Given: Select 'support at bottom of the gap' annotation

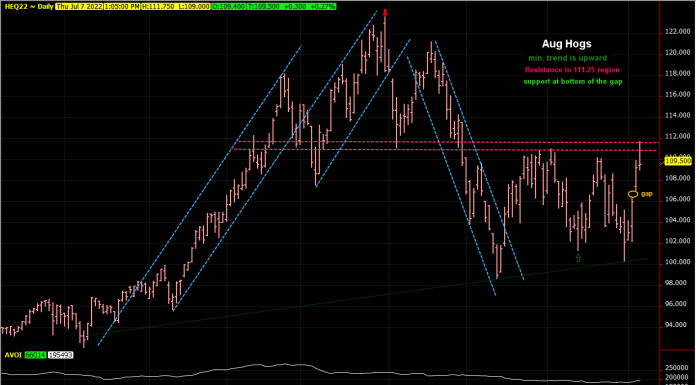Looking at the screenshot, I should (x=573, y=82).
